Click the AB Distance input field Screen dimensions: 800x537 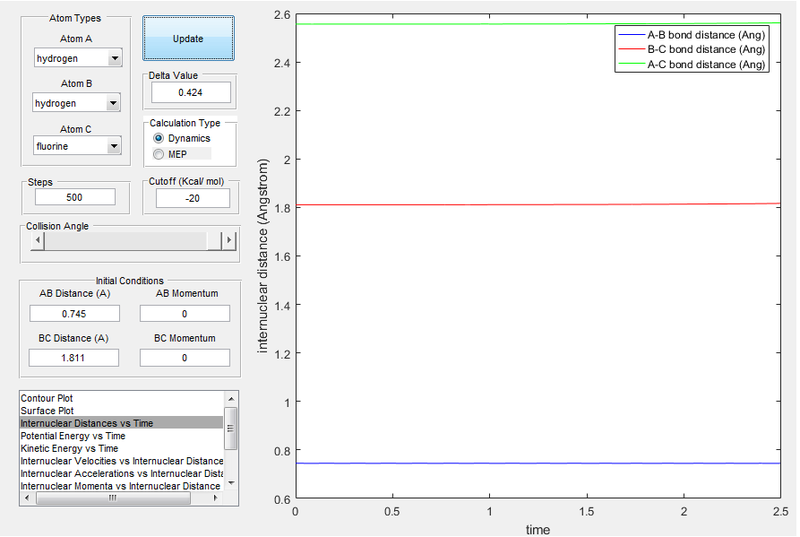pos(74,314)
